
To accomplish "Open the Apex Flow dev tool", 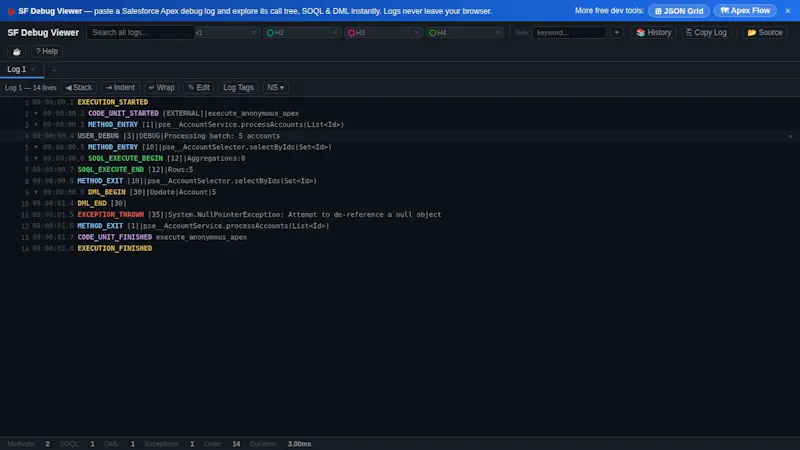I will pyautogui.click(x=745, y=11).
